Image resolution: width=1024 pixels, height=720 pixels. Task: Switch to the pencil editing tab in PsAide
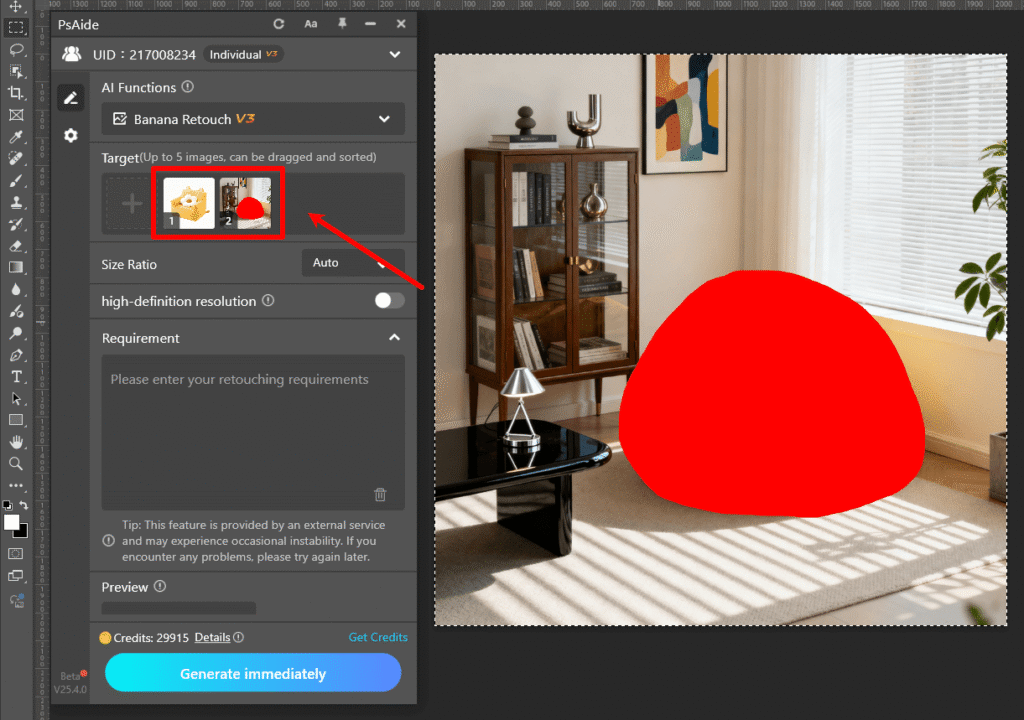pyautogui.click(x=70, y=97)
